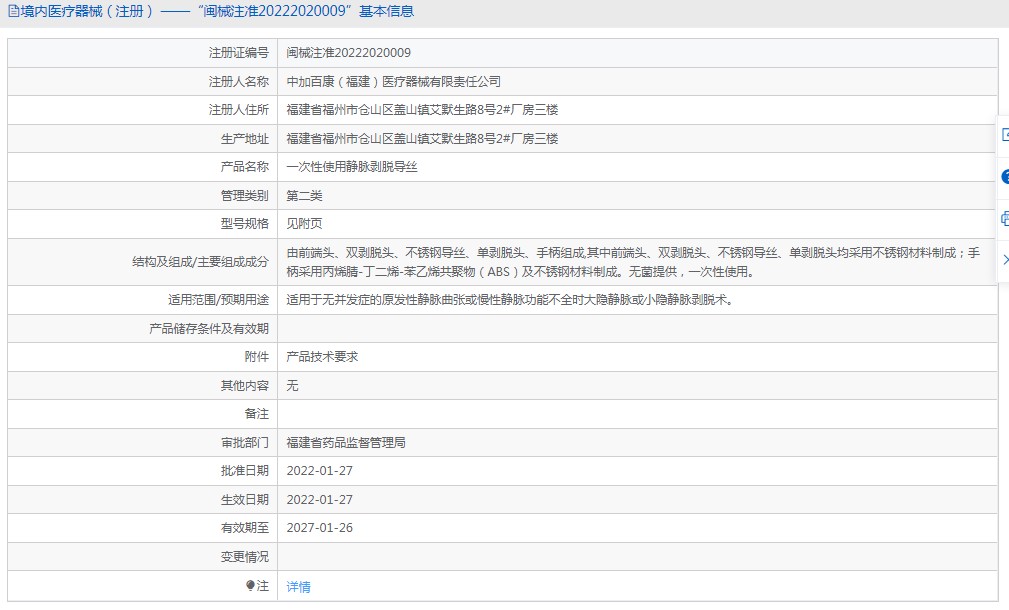Click the 管理类别 row label

coord(245,196)
